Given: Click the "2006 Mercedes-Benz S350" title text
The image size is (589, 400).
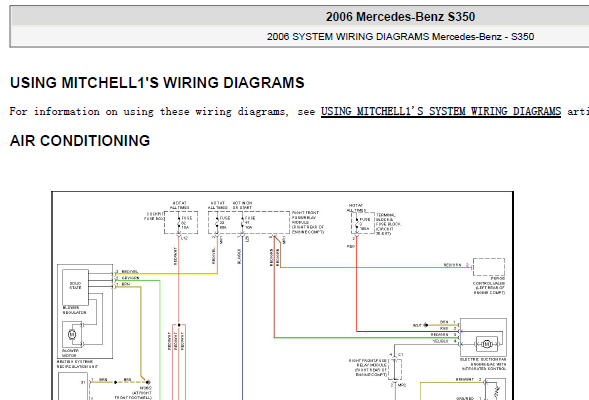Looking at the screenshot, I should coord(400,17).
